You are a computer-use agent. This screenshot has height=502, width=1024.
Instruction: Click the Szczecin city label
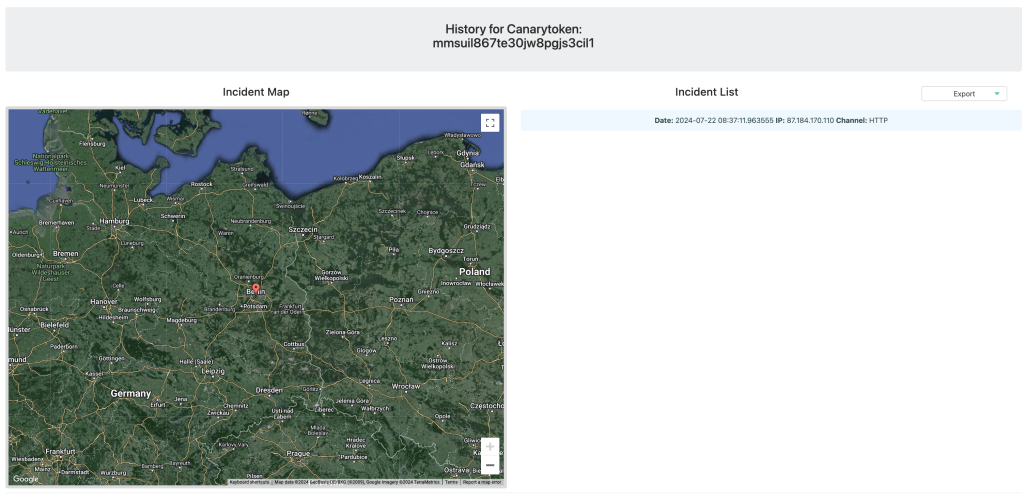[301, 229]
